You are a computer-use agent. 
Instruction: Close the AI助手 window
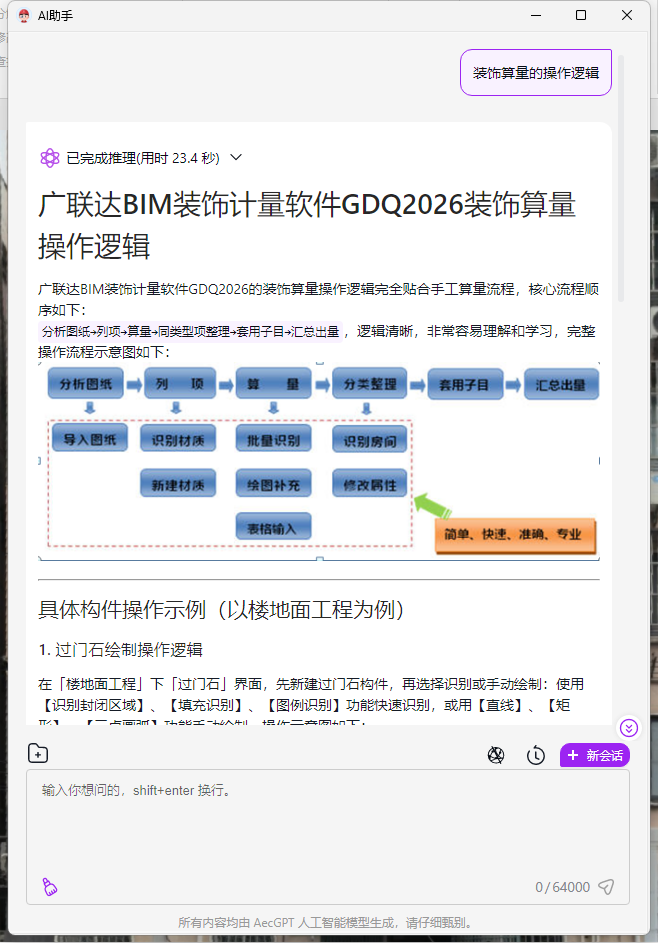tap(627, 16)
